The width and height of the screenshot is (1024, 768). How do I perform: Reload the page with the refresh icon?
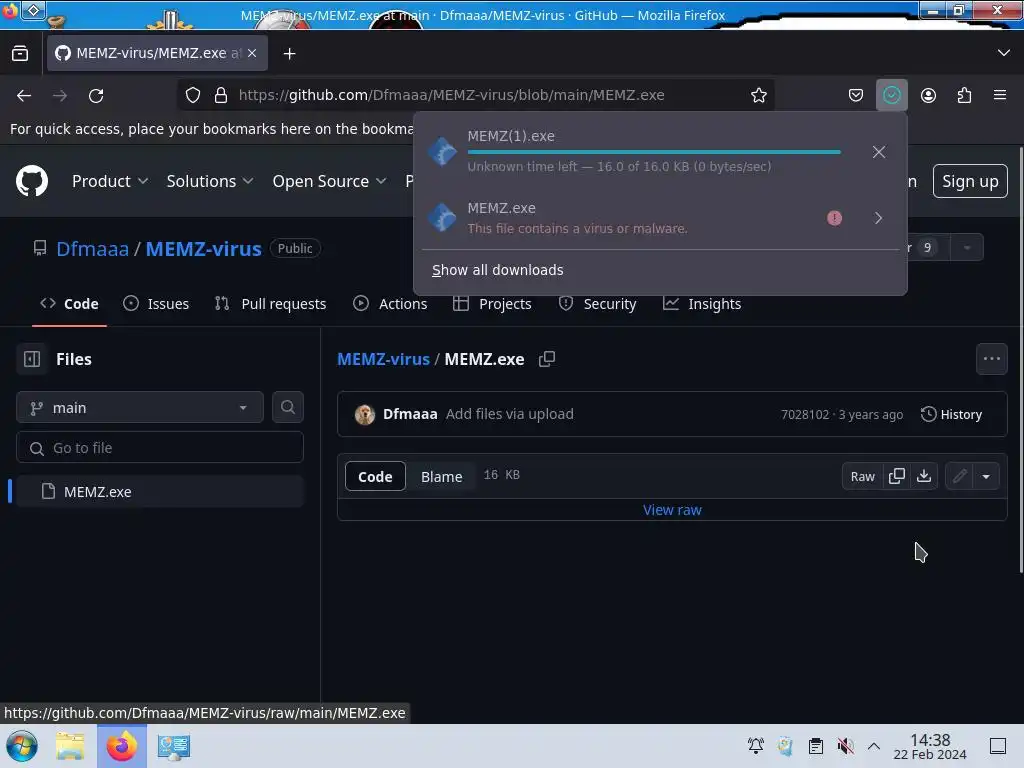tap(96, 95)
